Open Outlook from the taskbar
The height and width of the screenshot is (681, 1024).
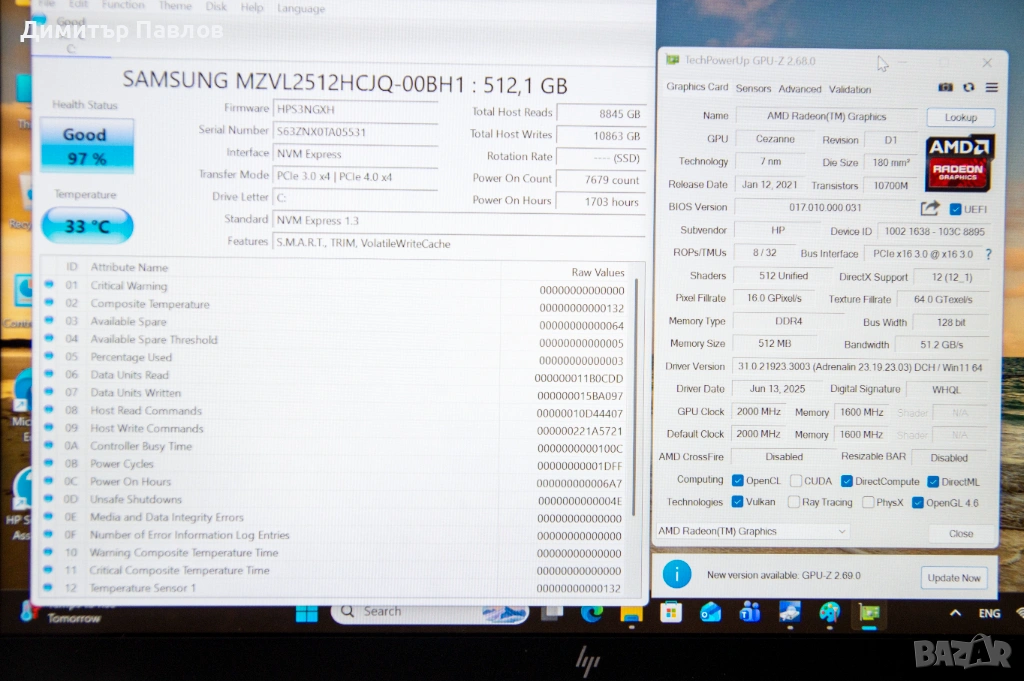click(710, 612)
